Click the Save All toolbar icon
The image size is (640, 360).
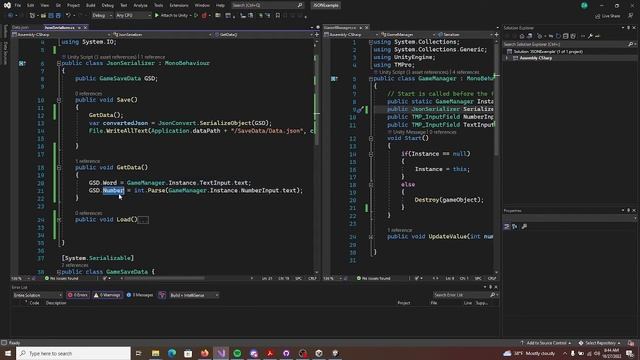point(58,16)
